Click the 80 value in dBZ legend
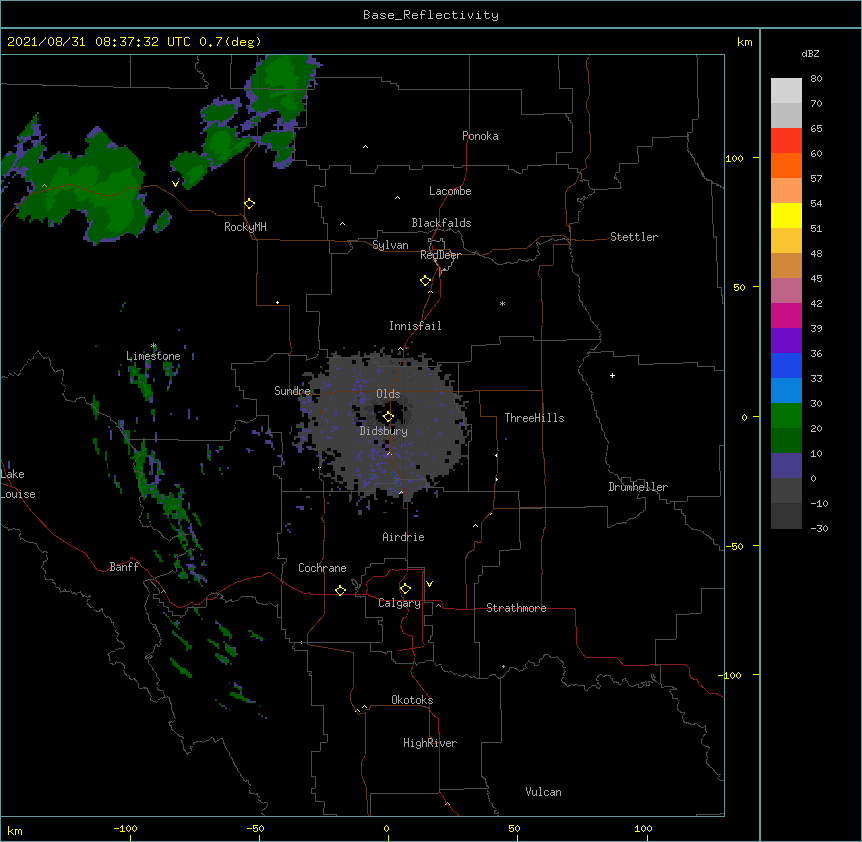This screenshot has width=862, height=842. click(816, 79)
